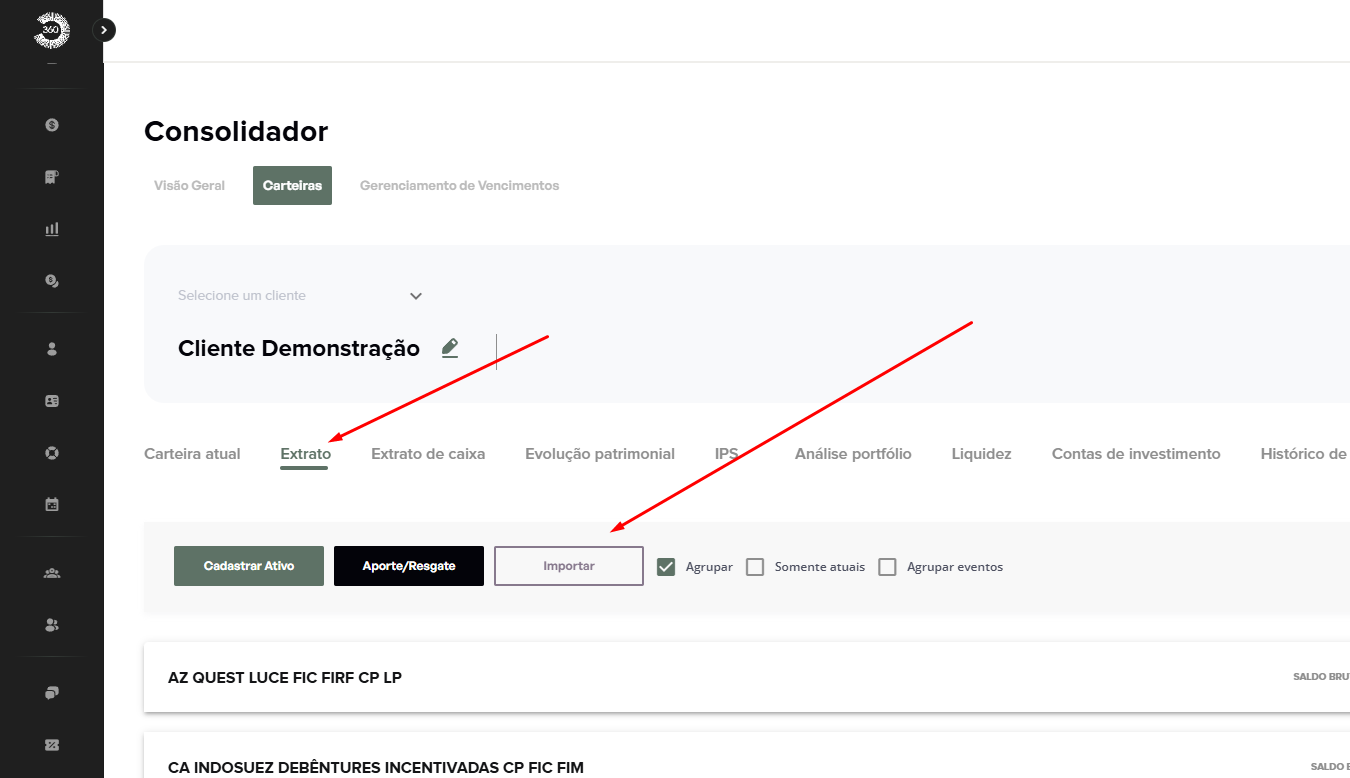Enable the Somente atuais checkbox
Image resolution: width=1350 pixels, height=778 pixels.
coord(756,567)
